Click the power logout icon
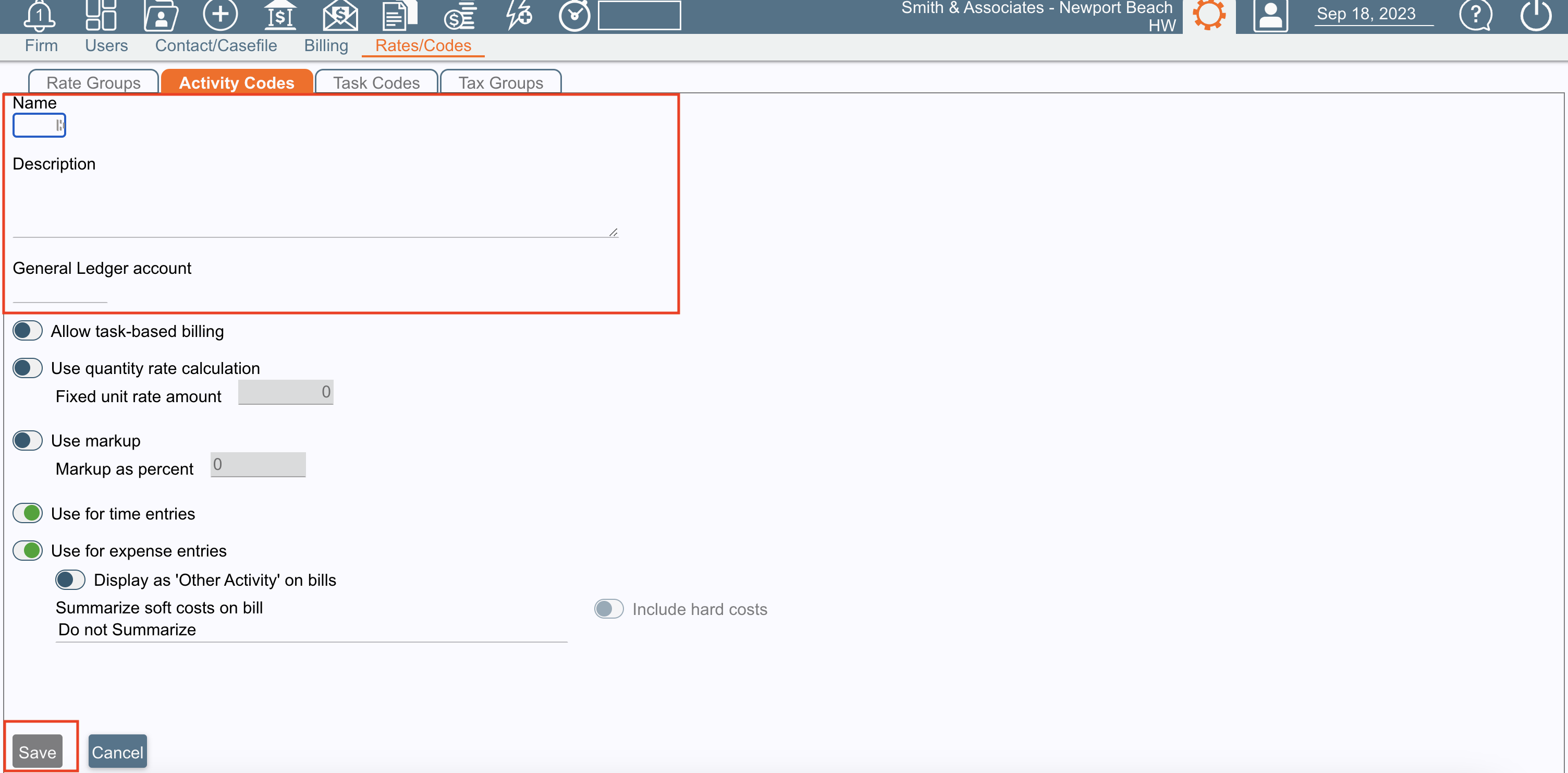The image size is (1568, 773). (x=1536, y=15)
